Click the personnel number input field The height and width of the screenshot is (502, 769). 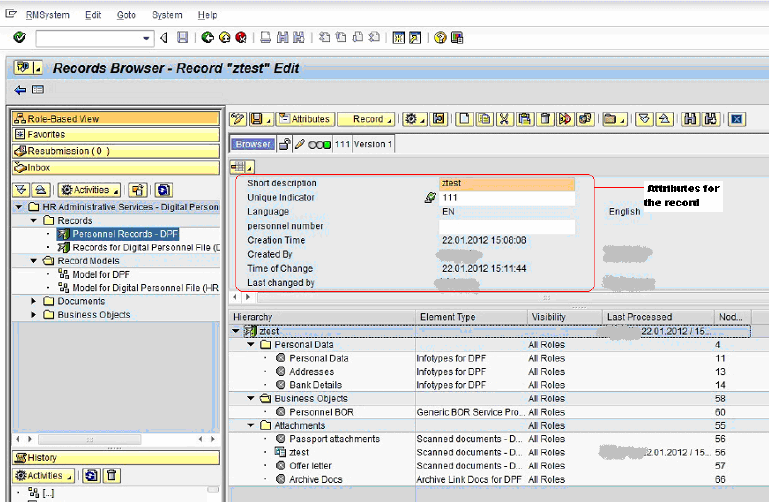(x=507, y=226)
